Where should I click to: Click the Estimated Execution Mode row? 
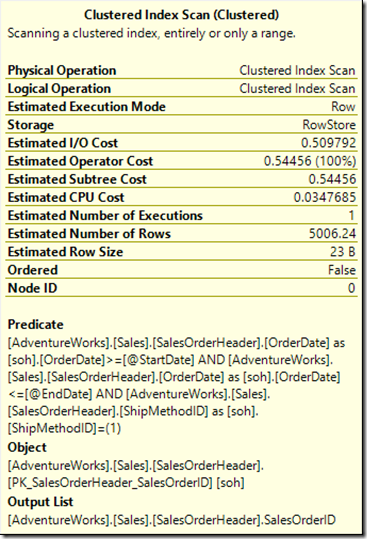pyautogui.click(x=181, y=107)
